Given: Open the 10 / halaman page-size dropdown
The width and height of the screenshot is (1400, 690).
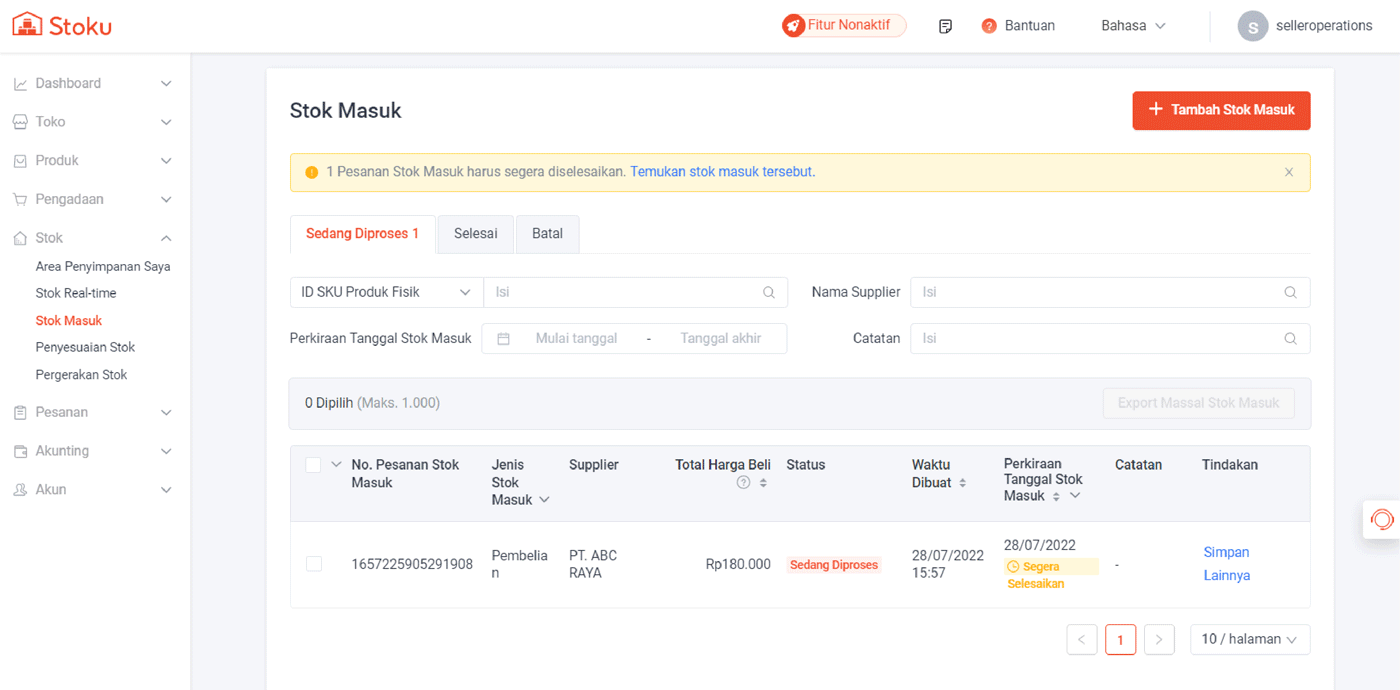Looking at the screenshot, I should tap(1249, 639).
